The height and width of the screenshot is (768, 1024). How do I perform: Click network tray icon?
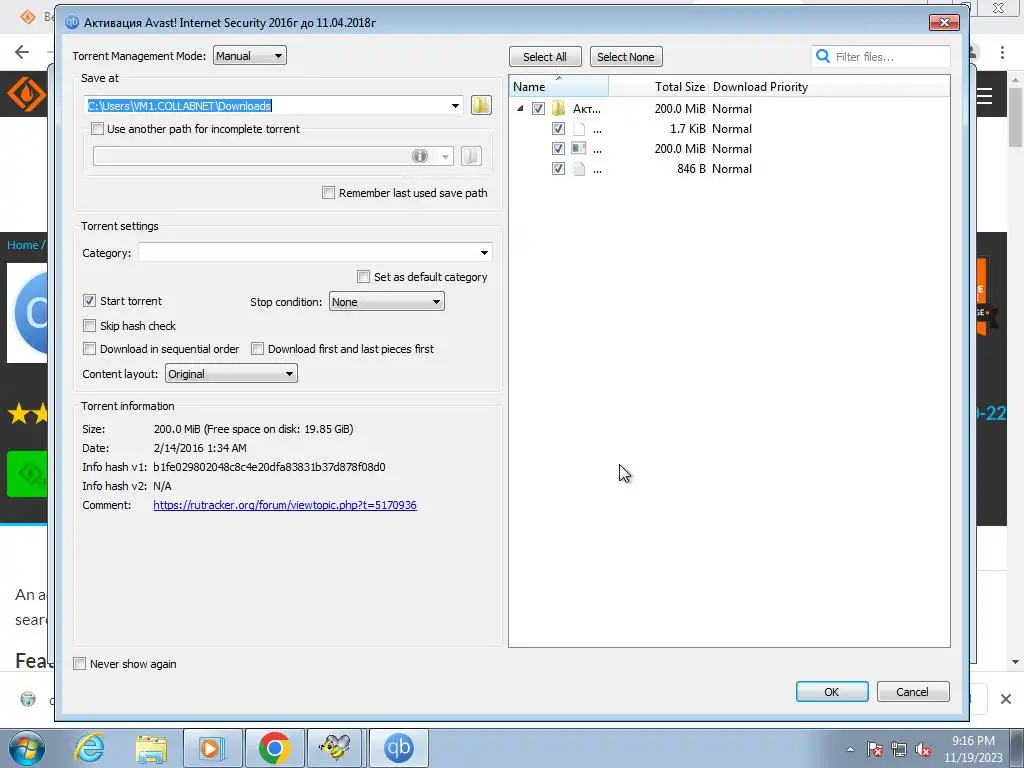pyautogui.click(x=899, y=749)
